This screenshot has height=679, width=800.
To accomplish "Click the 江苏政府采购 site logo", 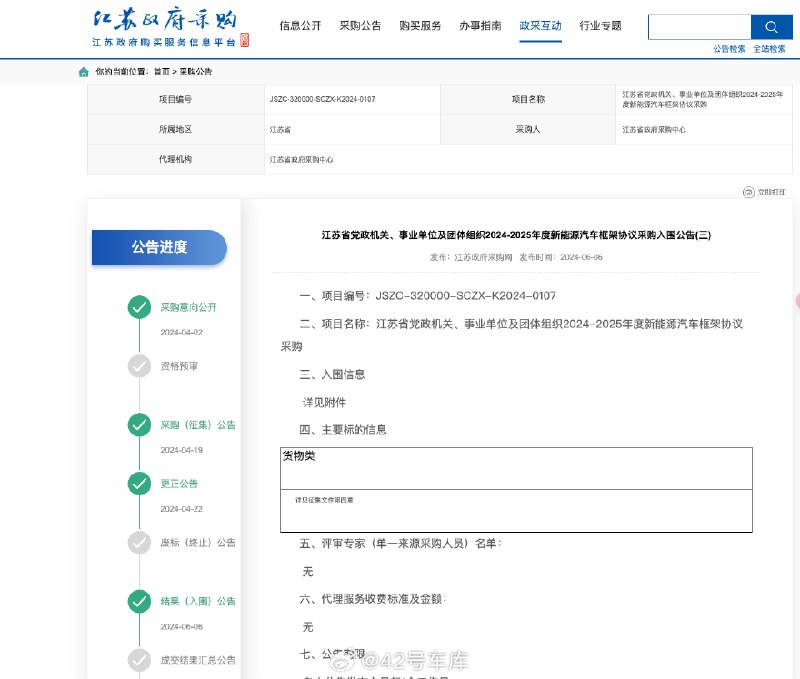I will click(x=170, y=28).
